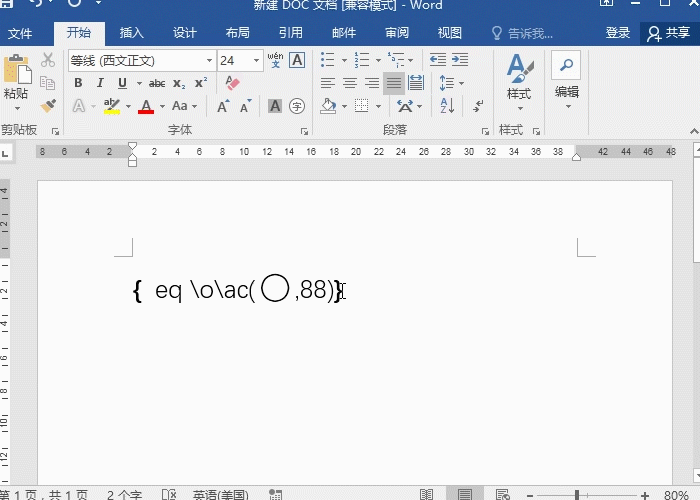Click the macro recording status bar icon
This screenshot has width=700, height=500.
coord(275,495)
